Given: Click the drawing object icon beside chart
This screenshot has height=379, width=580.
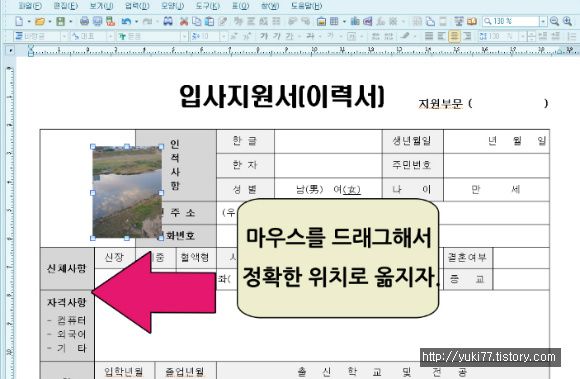Looking at the screenshot, I should (x=368, y=21).
